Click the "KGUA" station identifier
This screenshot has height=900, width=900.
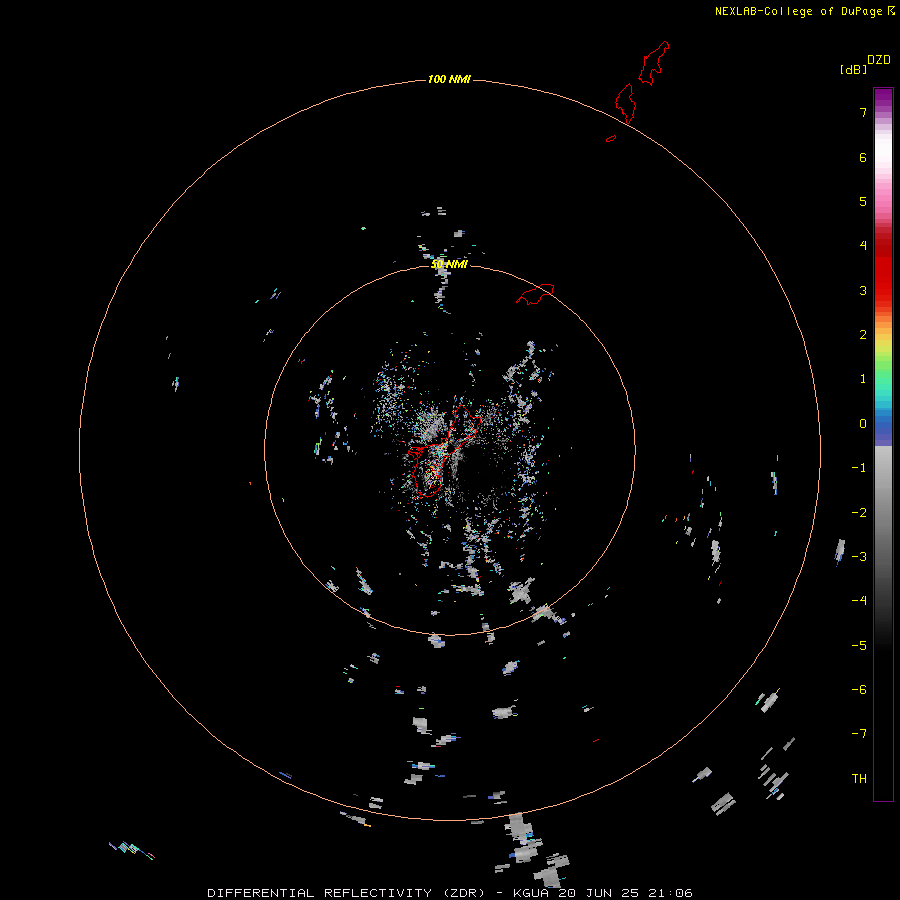[531, 893]
